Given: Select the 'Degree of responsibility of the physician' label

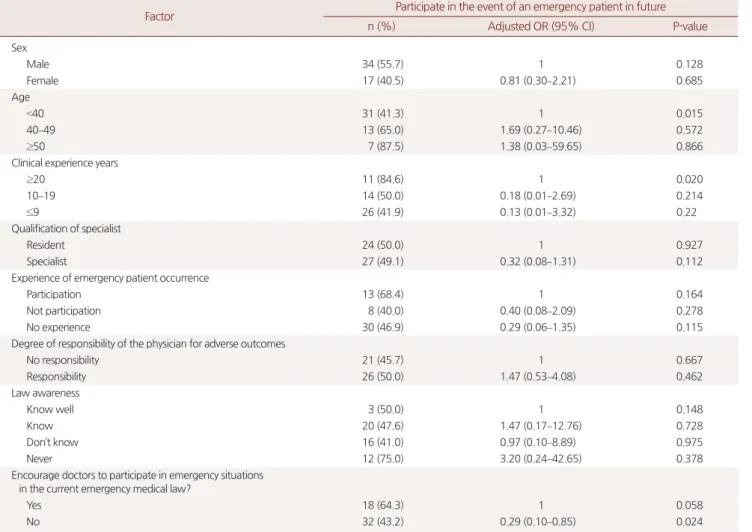Looking at the screenshot, I should tap(148, 343).
